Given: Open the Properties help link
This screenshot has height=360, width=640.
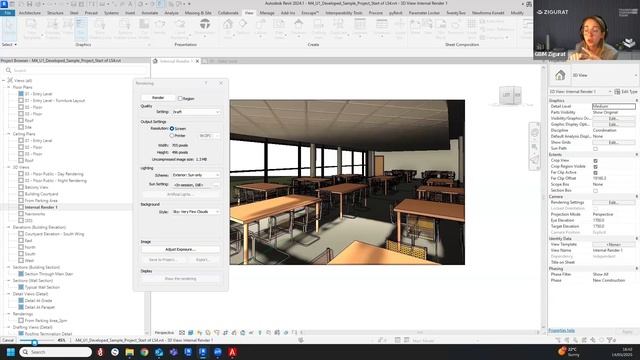Looking at the screenshot, I should click(562, 331).
